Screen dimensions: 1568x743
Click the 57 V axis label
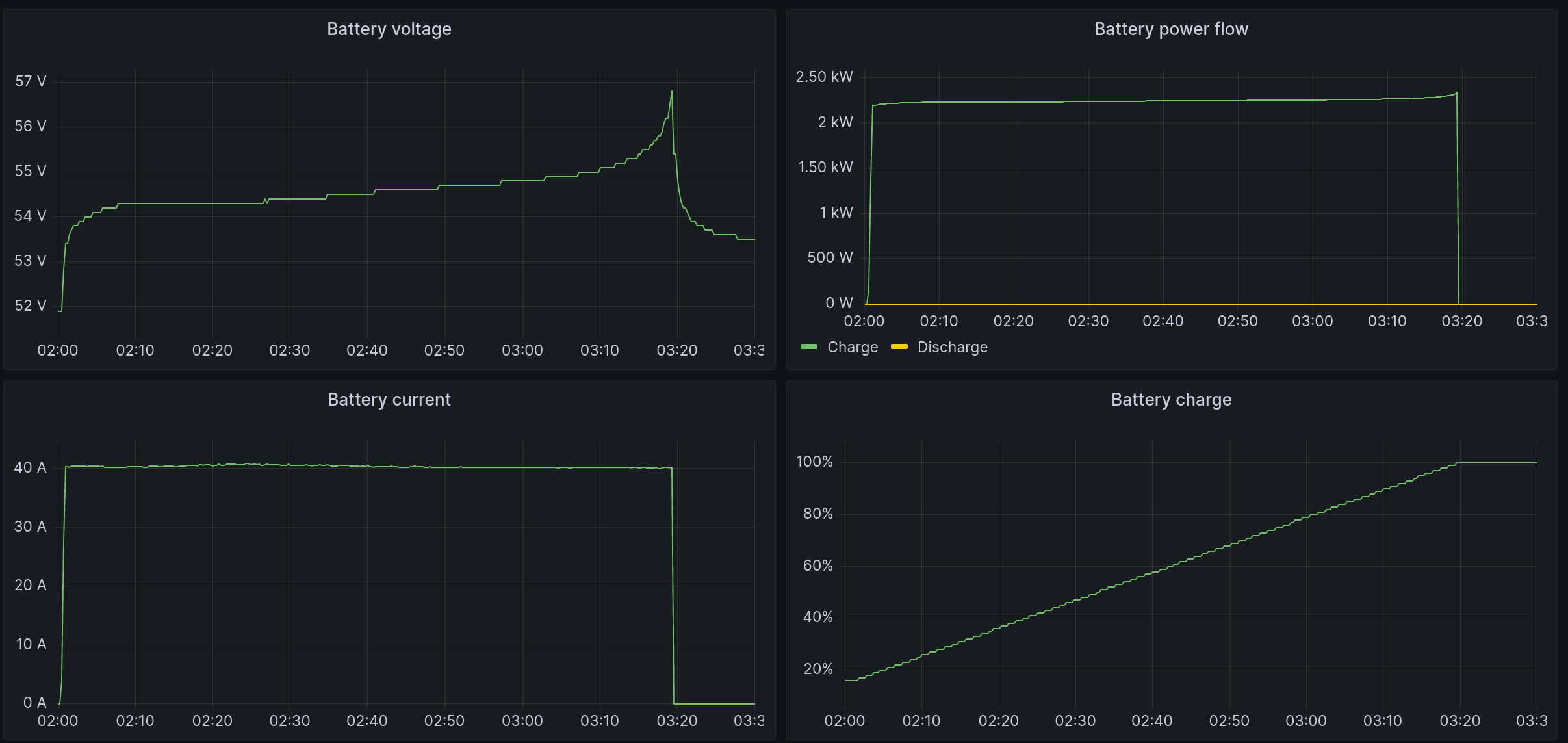(x=31, y=81)
